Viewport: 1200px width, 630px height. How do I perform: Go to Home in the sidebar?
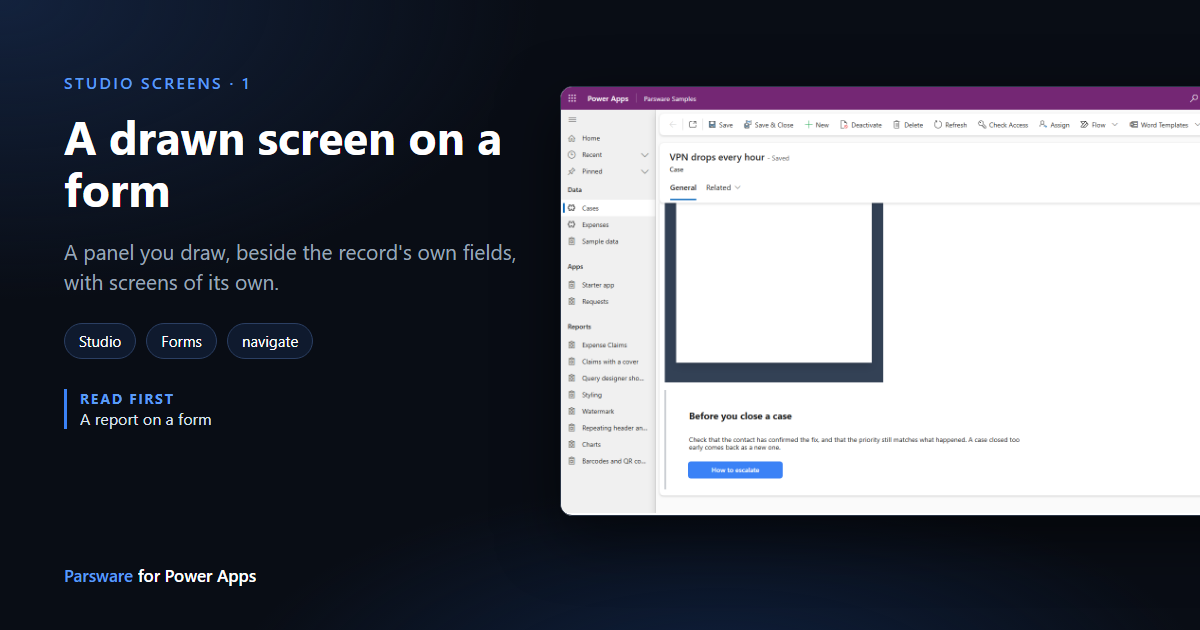608,138
